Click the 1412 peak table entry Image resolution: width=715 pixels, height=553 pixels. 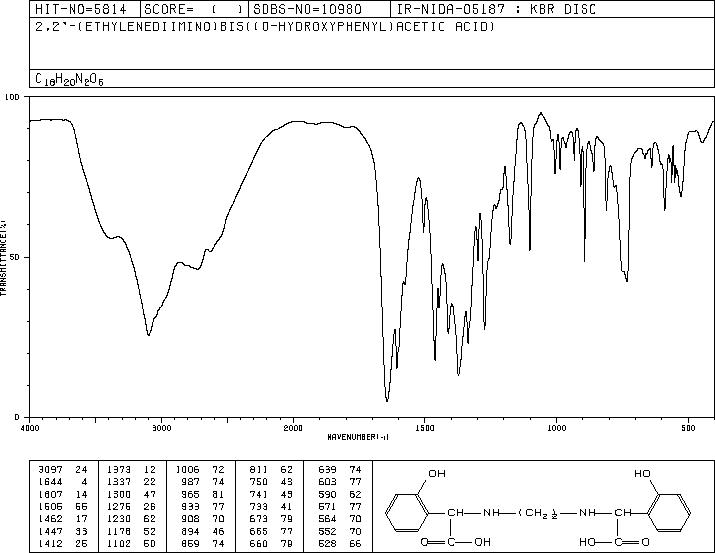(62, 544)
